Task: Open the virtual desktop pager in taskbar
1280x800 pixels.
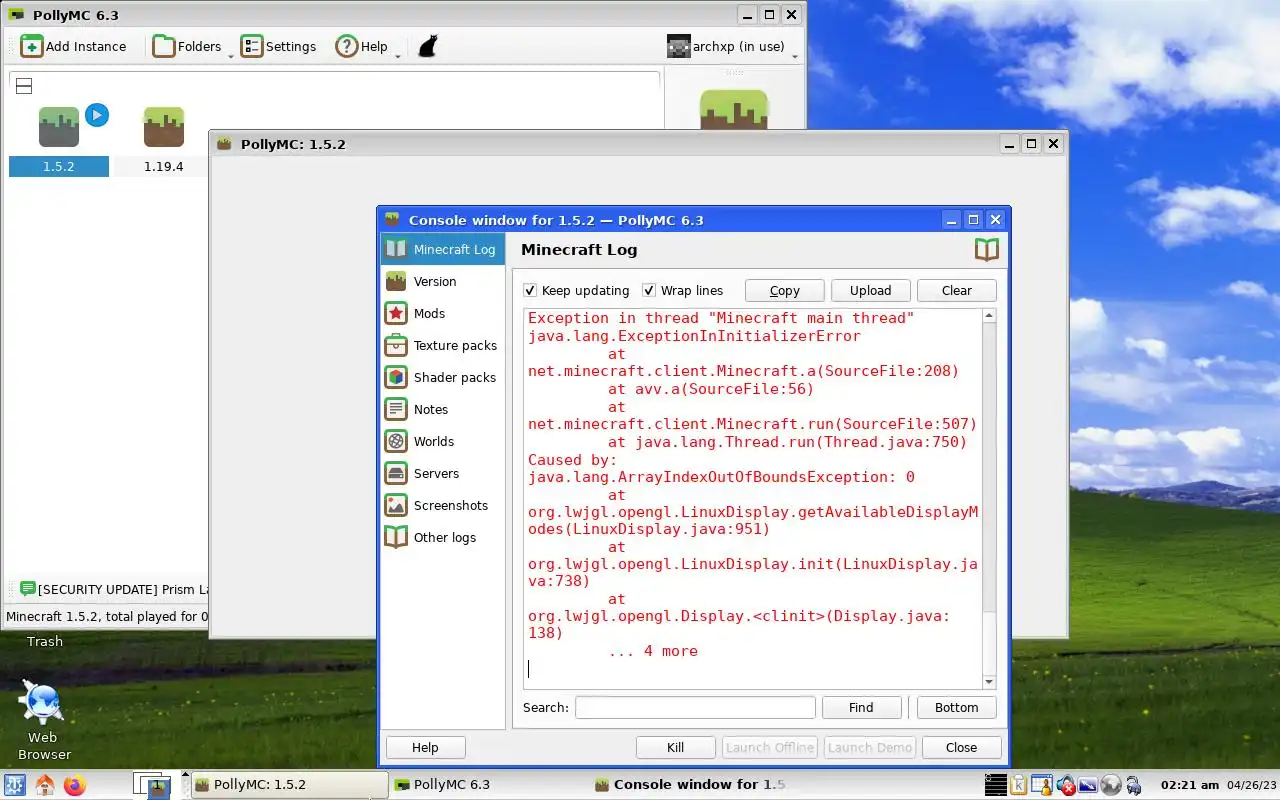Action: (x=154, y=785)
